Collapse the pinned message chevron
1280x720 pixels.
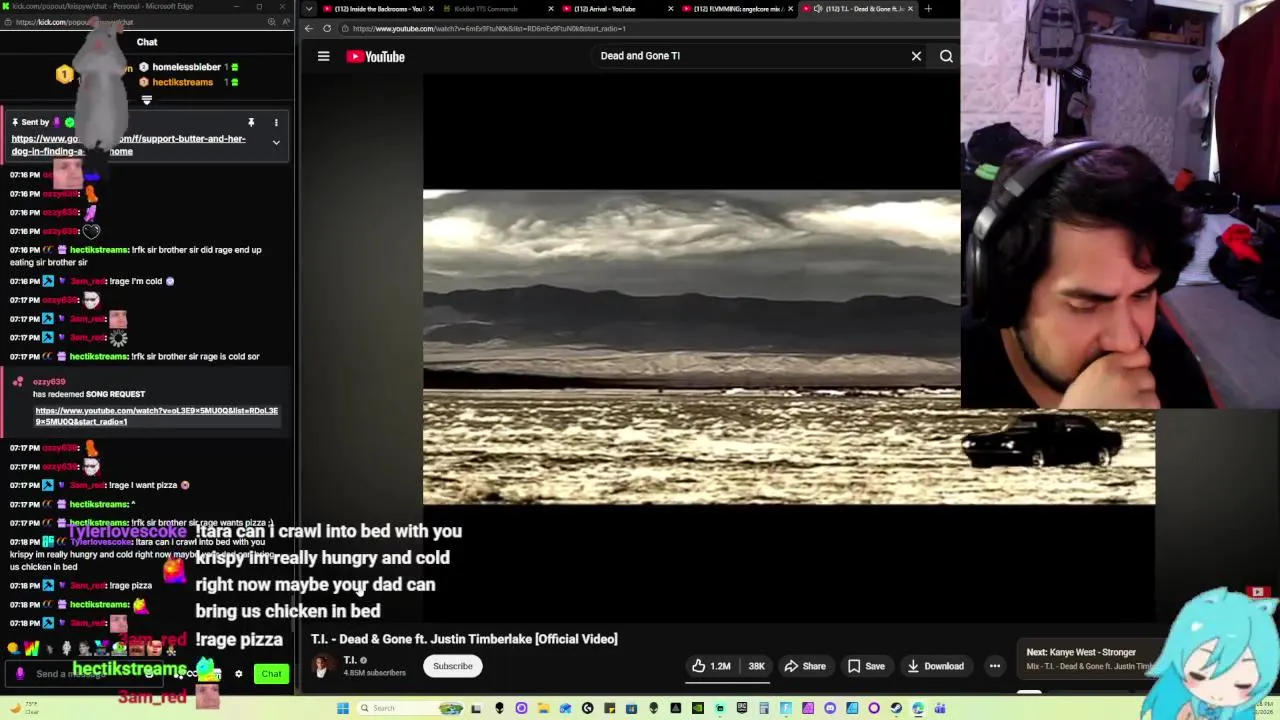click(276, 143)
